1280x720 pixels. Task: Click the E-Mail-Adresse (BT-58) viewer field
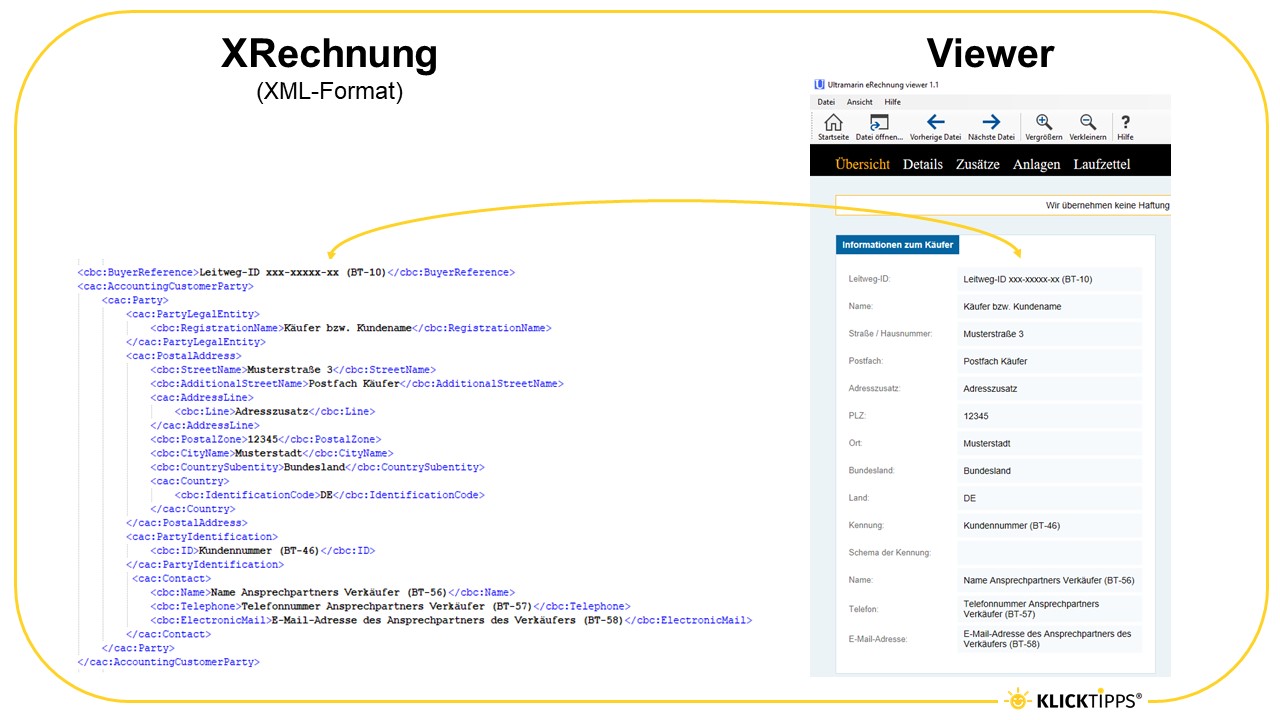(1049, 639)
